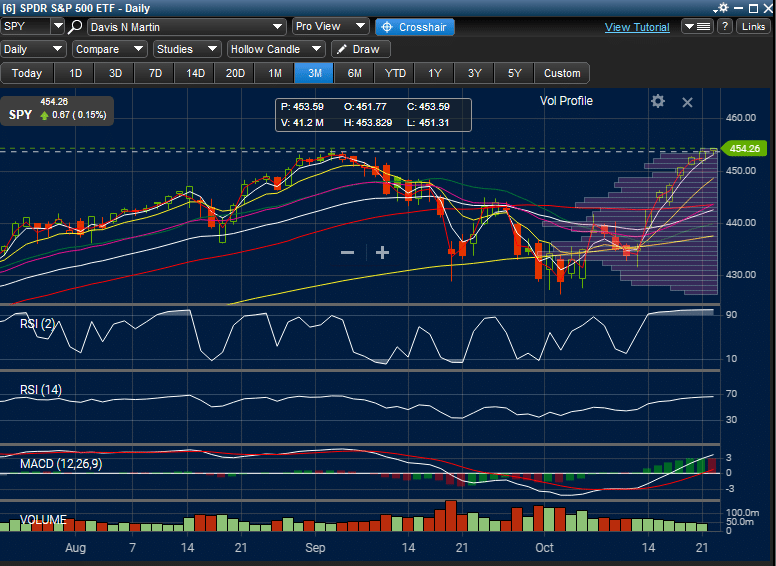Click the symbol search magnifier icon
776x566 pixels.
click(x=74, y=27)
